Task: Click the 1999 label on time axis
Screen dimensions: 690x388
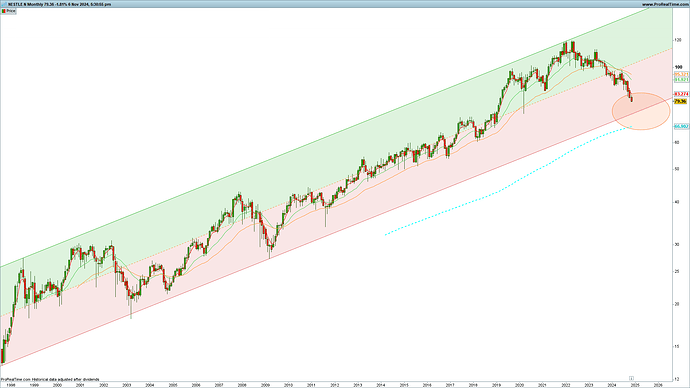Action: click(34, 385)
